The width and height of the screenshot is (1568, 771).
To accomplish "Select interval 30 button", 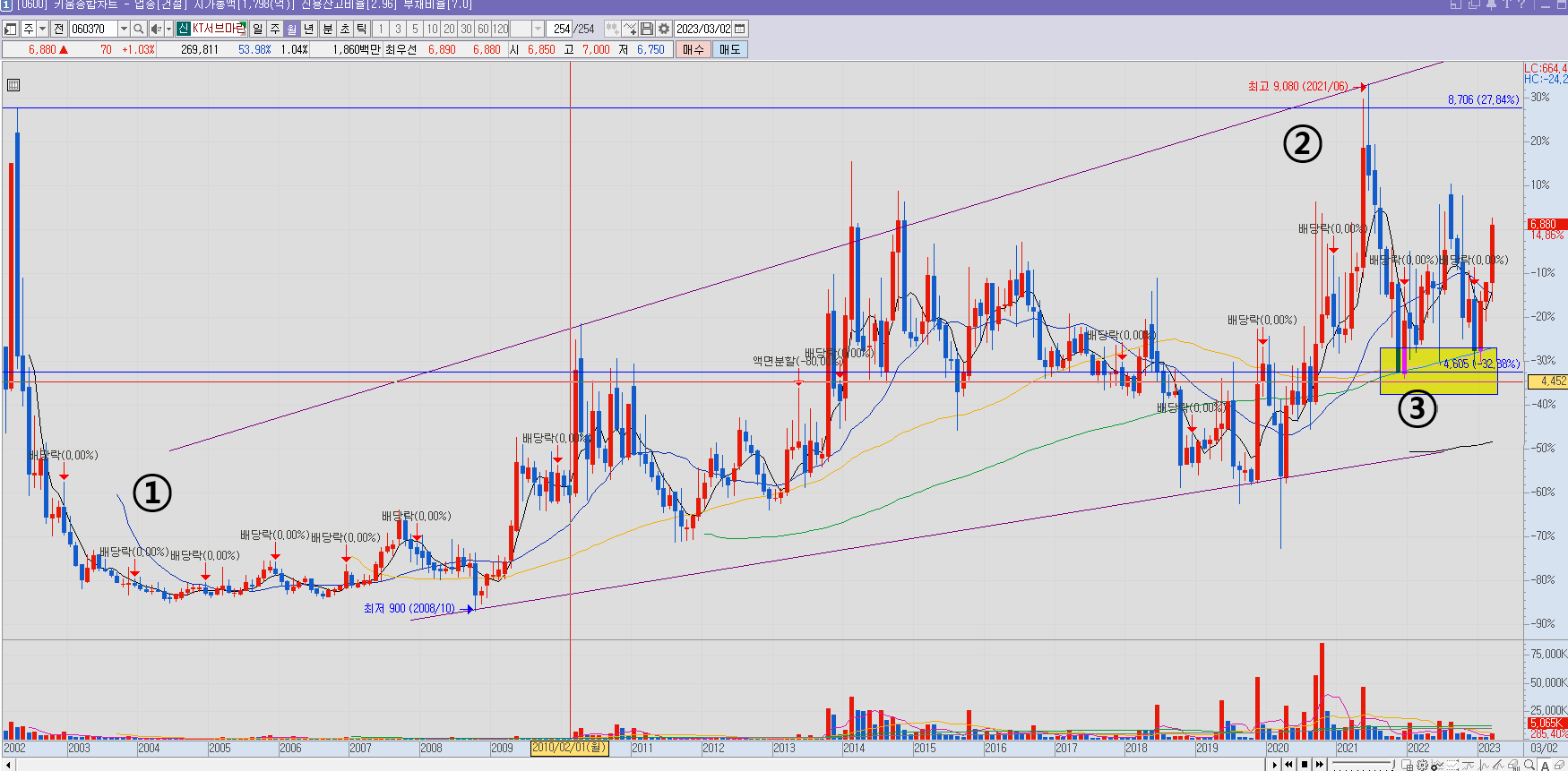I will tap(466, 29).
